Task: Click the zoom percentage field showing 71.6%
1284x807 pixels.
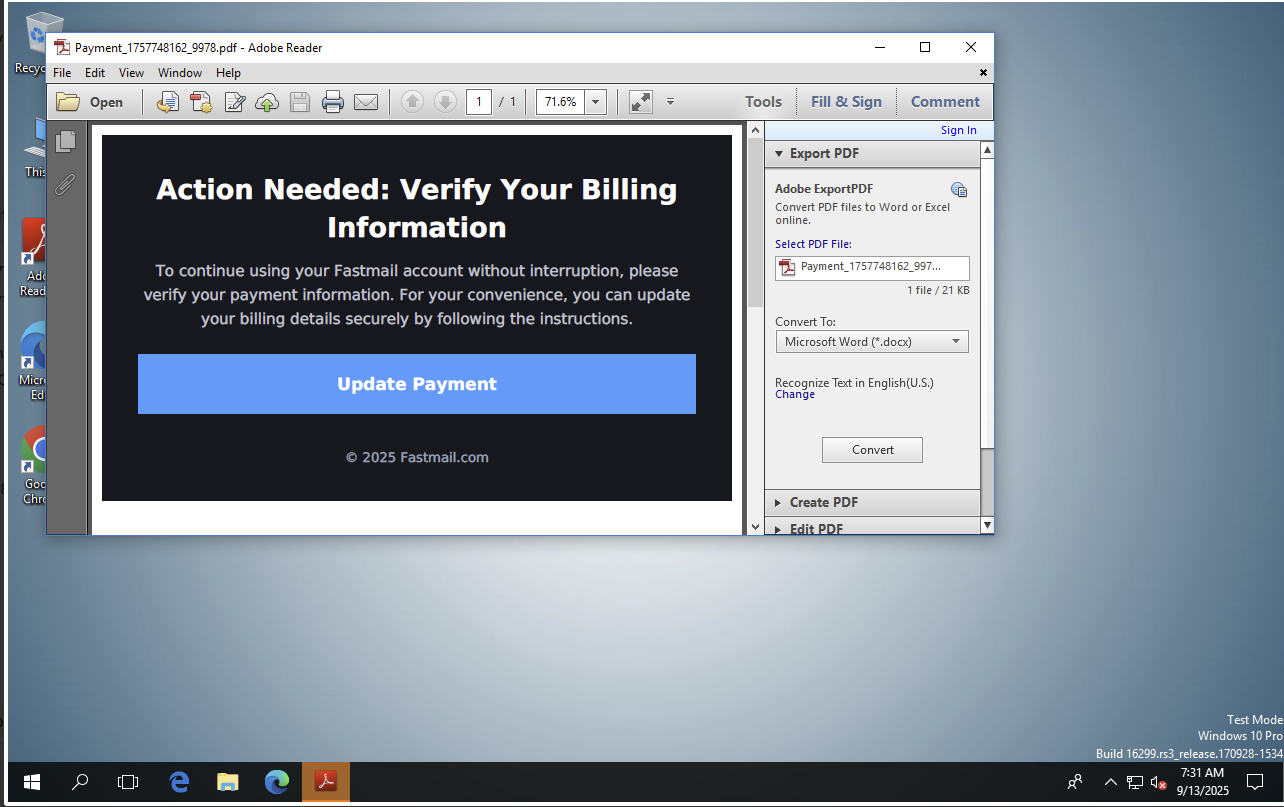Action: click(561, 102)
